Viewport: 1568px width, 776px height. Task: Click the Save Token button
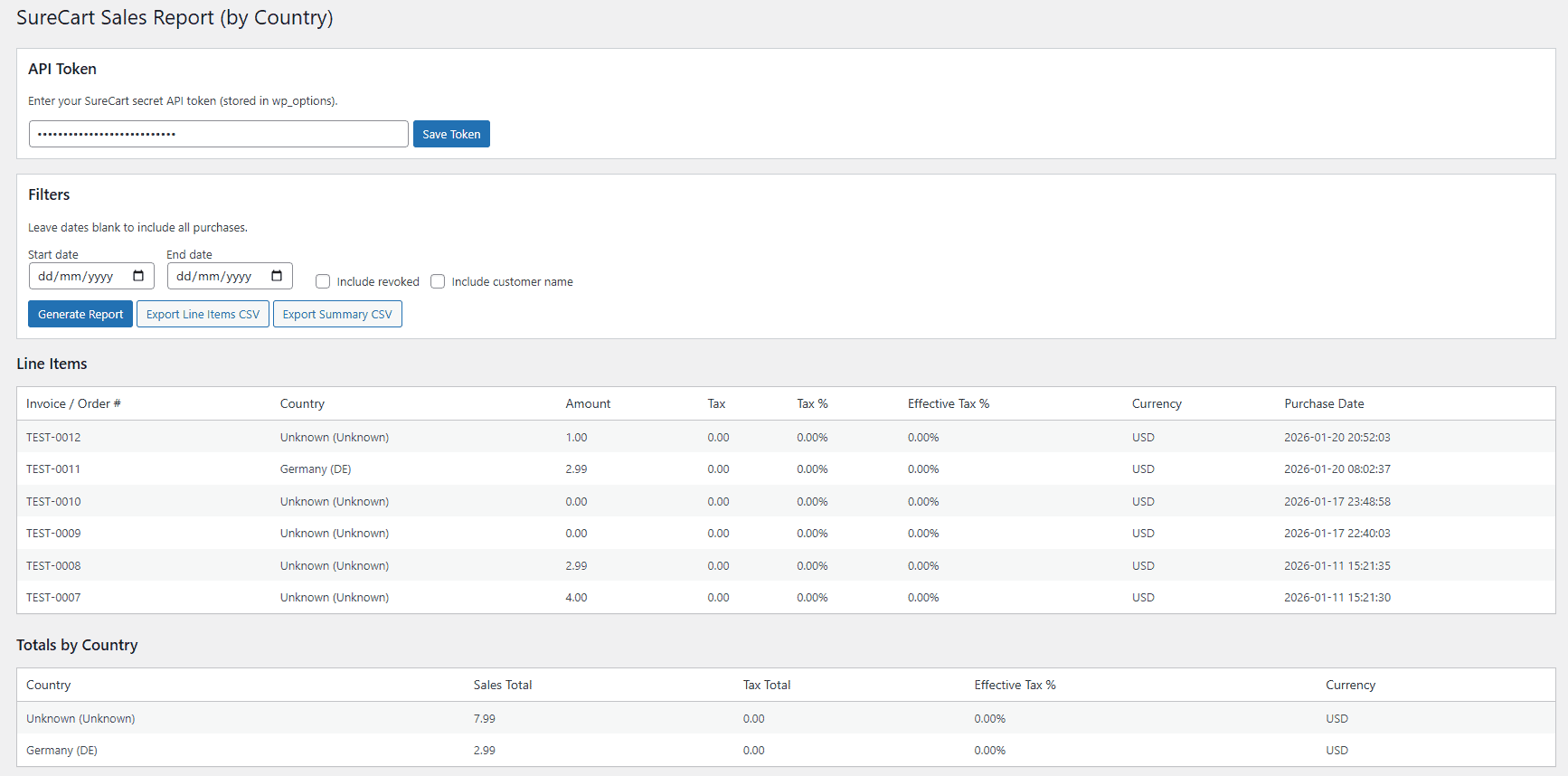(451, 134)
